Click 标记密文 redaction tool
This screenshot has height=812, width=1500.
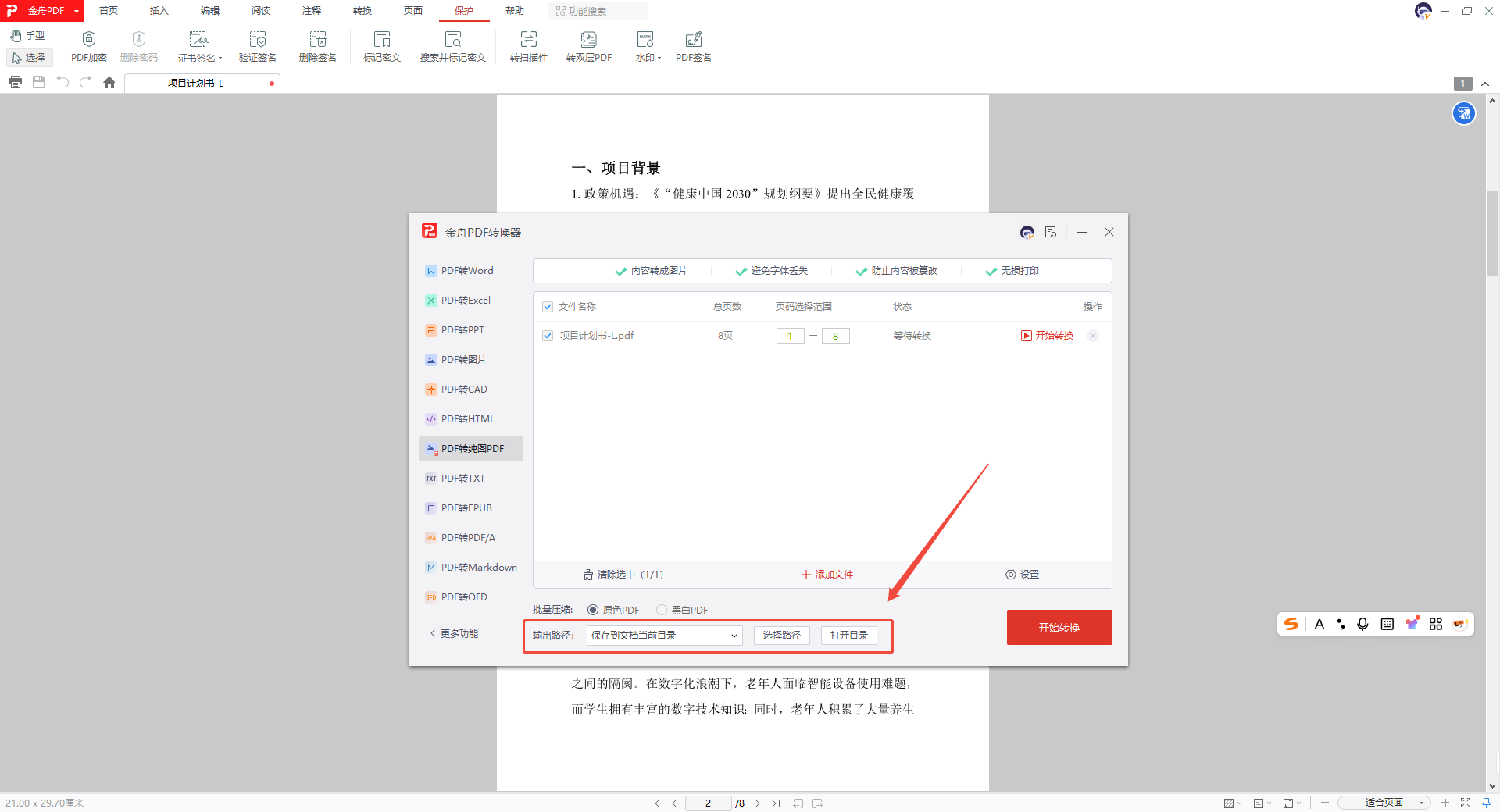pos(382,47)
